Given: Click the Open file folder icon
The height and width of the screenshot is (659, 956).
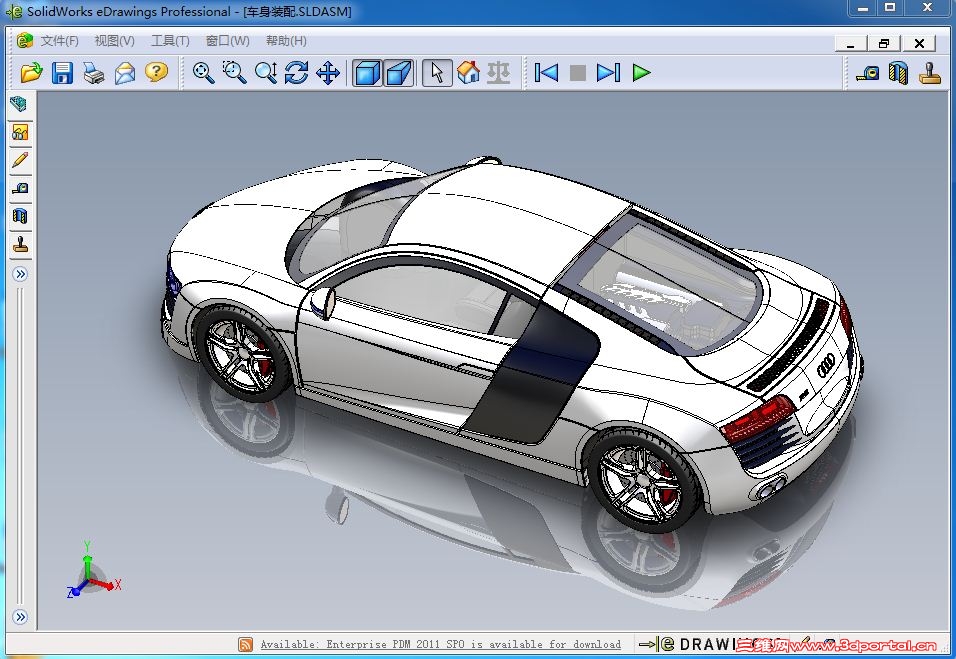Looking at the screenshot, I should pos(31,73).
